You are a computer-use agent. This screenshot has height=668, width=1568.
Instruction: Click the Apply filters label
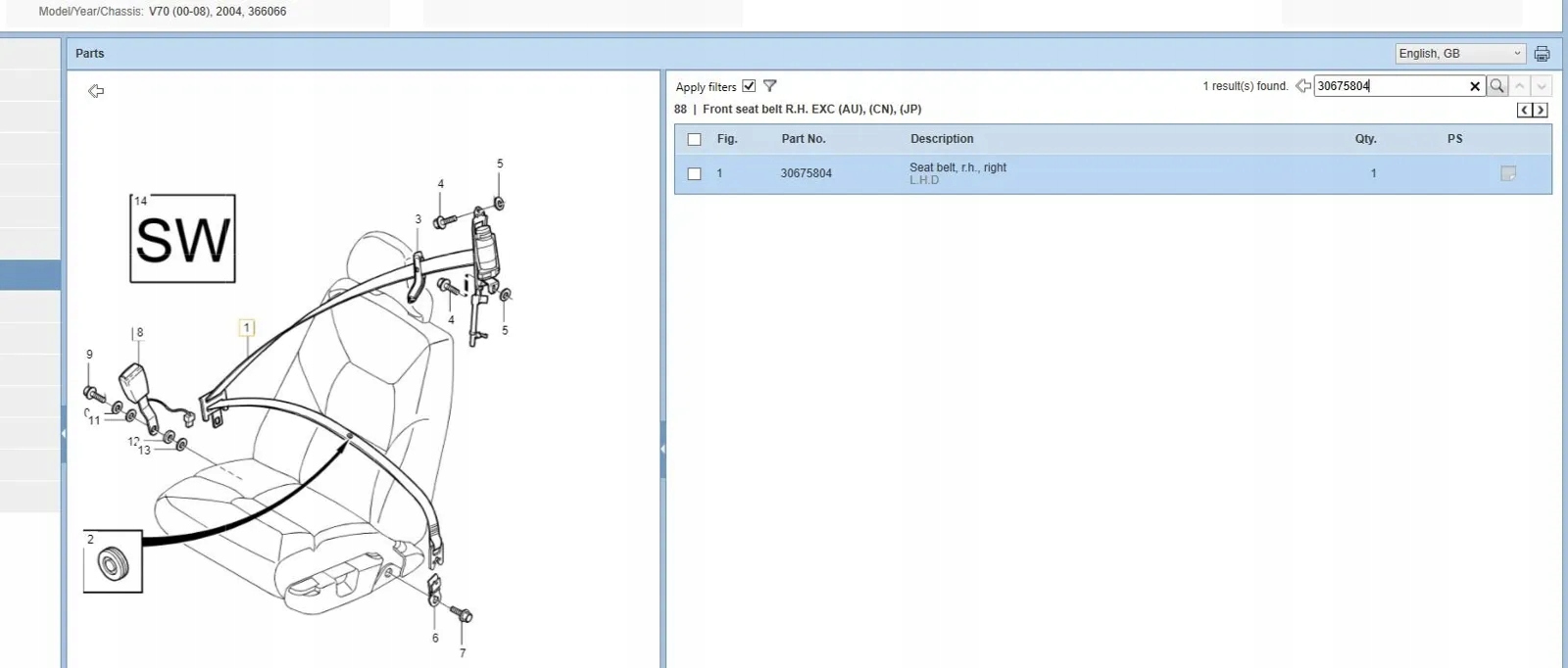click(x=706, y=87)
